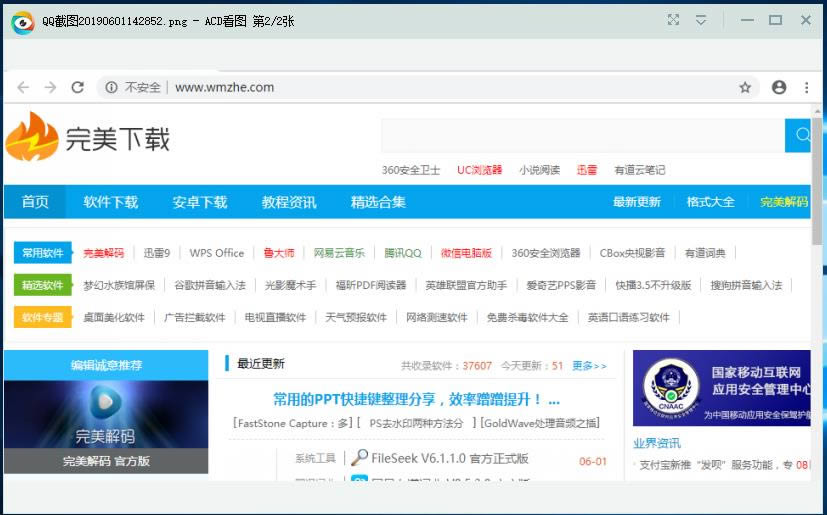The image size is (827, 515).
Task: Toggle fullscreen view icon in title bar
Action: point(673,20)
